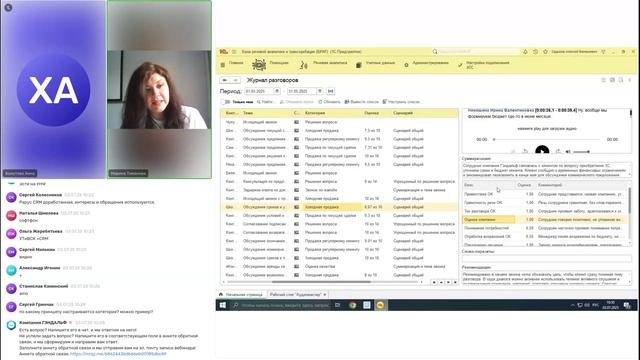This screenshot has width=640, height=360.
Task: Click Вывести список button
Action: (362, 102)
